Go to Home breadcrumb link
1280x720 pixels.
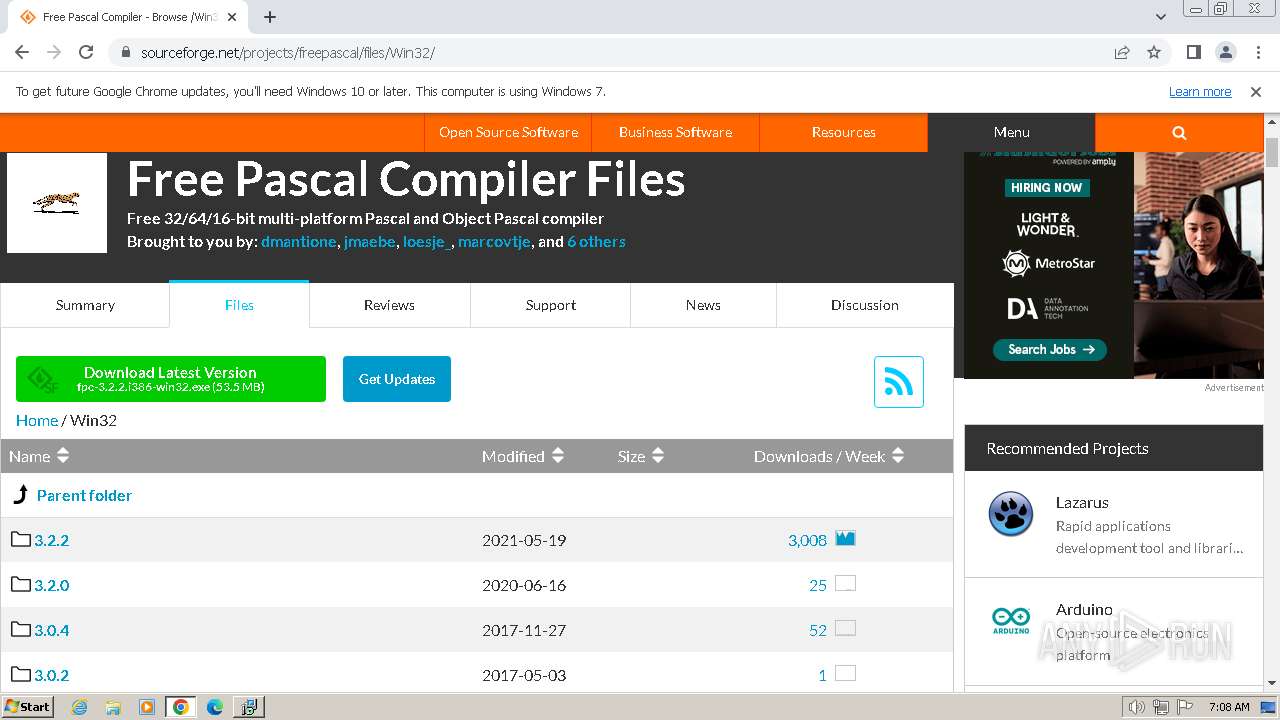point(37,420)
